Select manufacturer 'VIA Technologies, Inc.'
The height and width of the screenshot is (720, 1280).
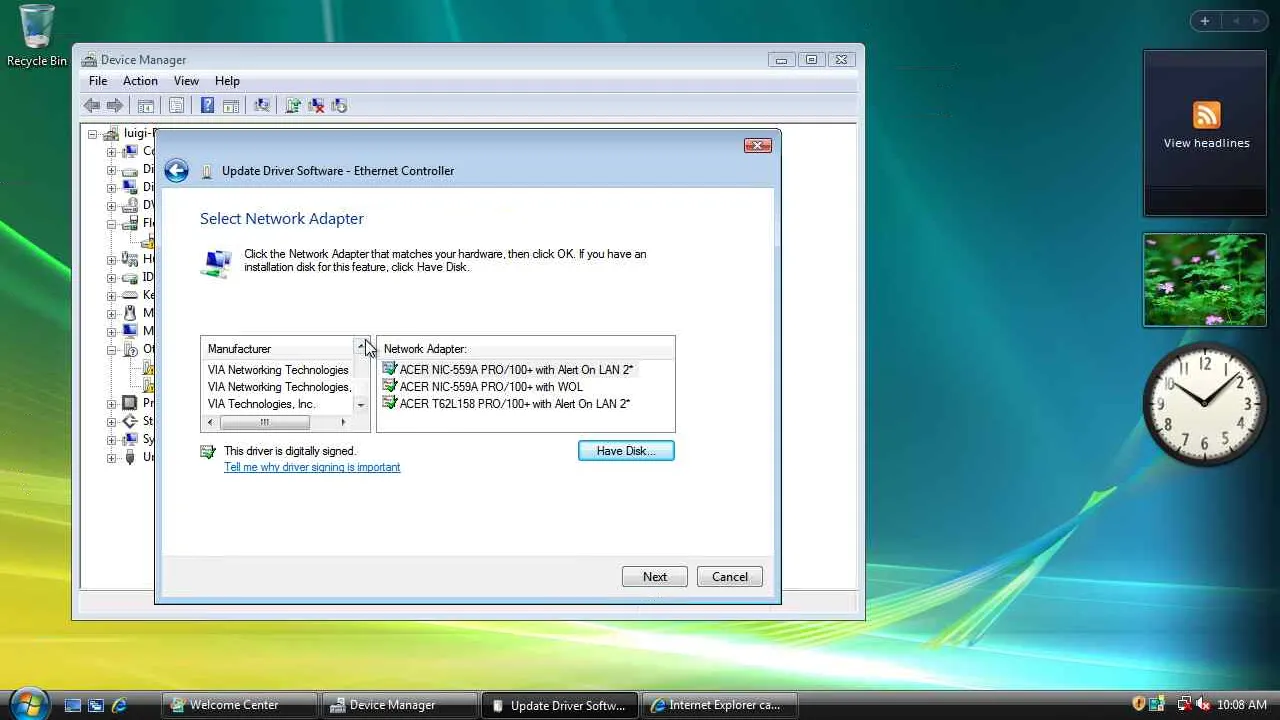262,404
